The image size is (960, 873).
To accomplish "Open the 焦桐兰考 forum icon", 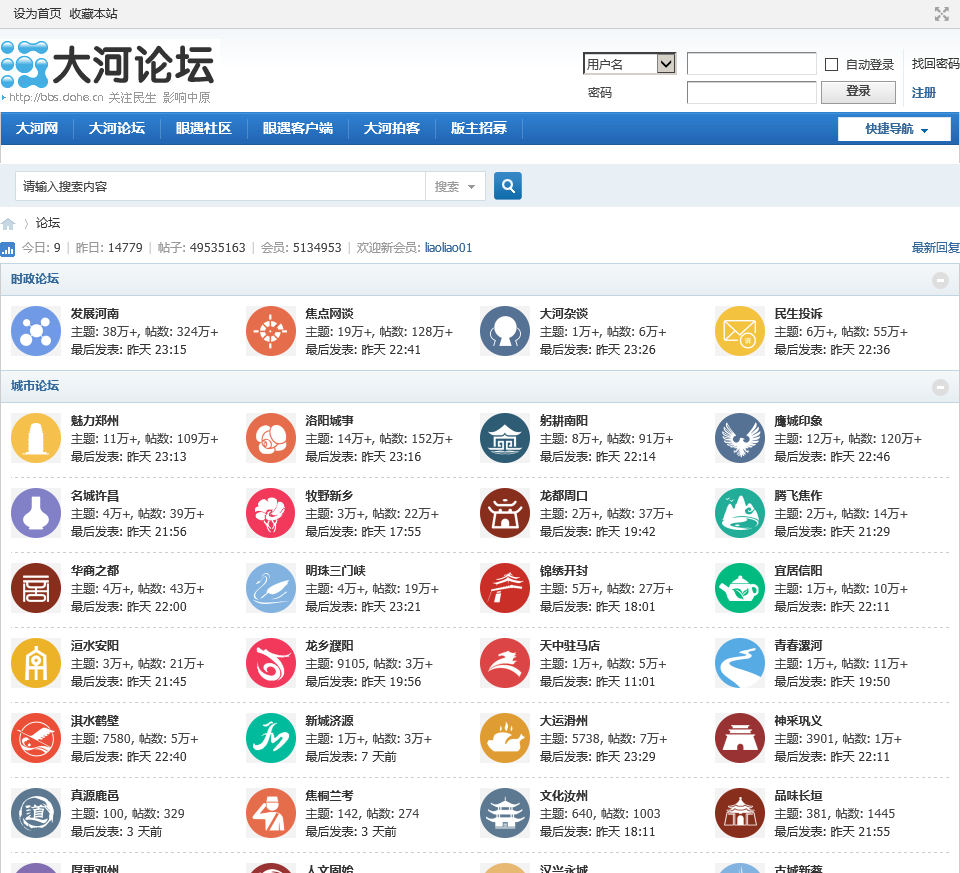I will [271, 813].
